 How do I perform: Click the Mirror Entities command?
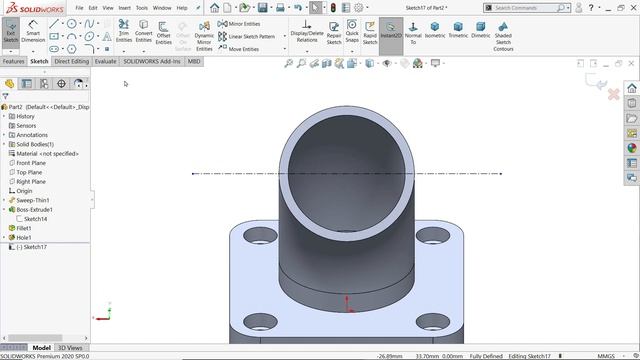pos(239,24)
